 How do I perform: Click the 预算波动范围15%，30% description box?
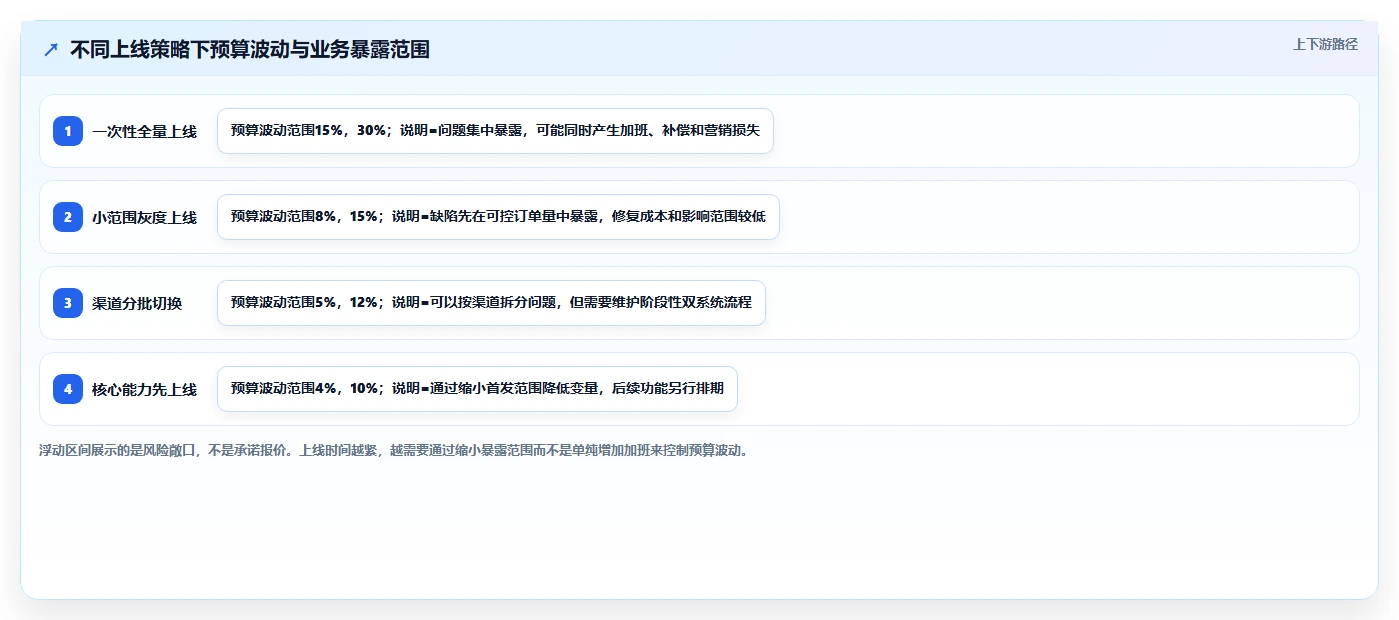pyautogui.click(x=495, y=131)
